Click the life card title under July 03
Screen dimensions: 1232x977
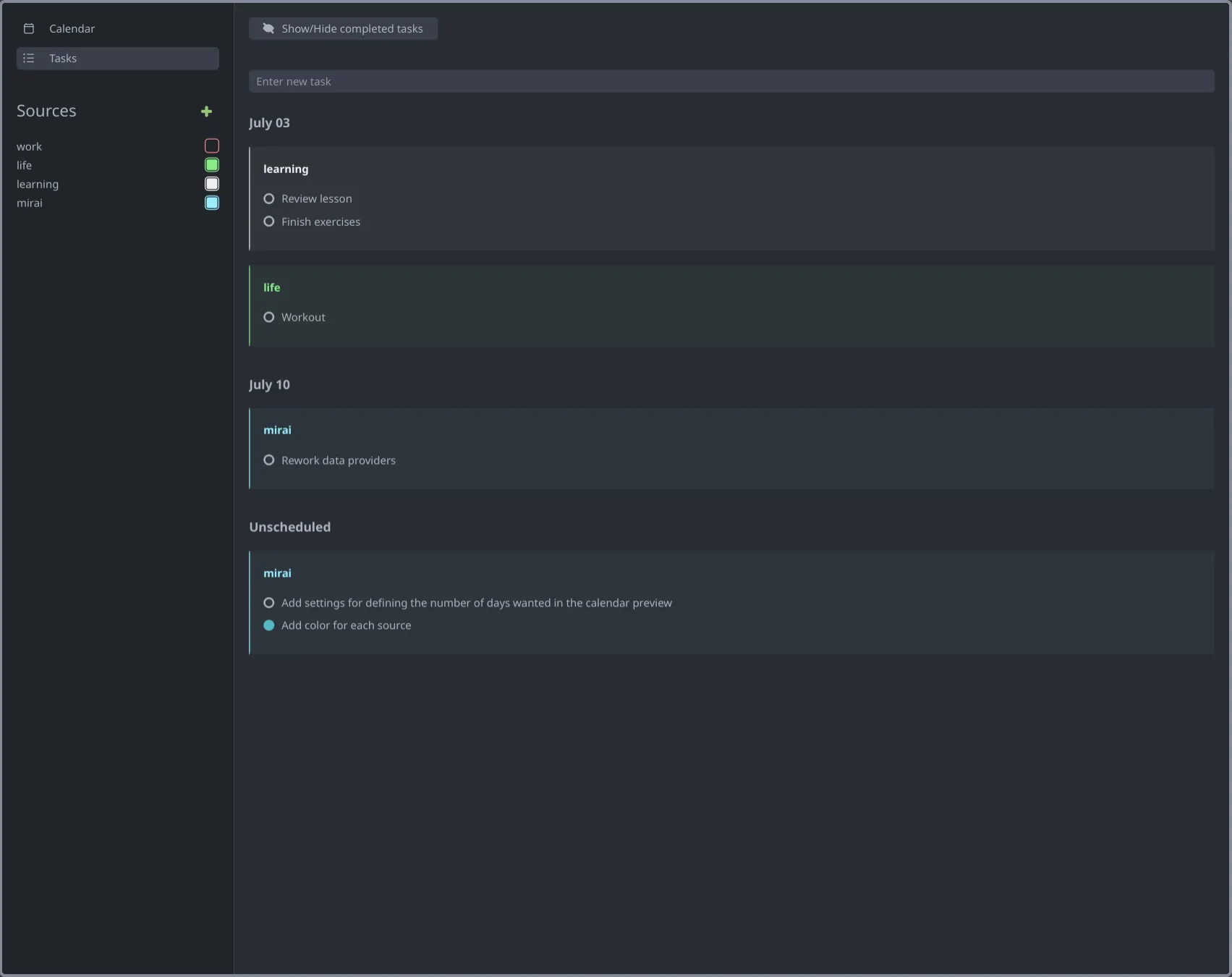pyautogui.click(x=272, y=287)
